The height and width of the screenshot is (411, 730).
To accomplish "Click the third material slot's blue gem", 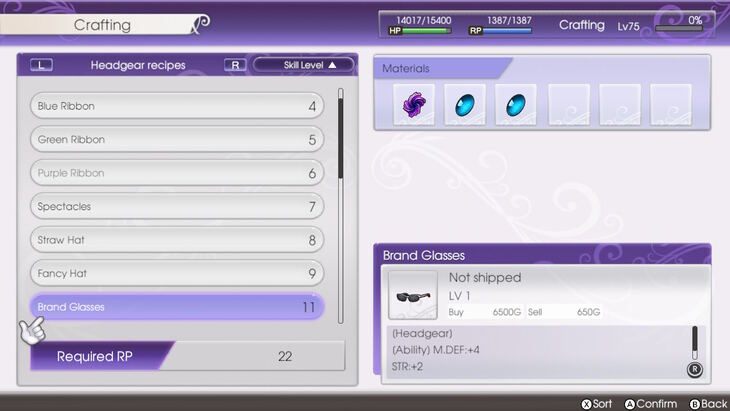I will pyautogui.click(x=516, y=105).
